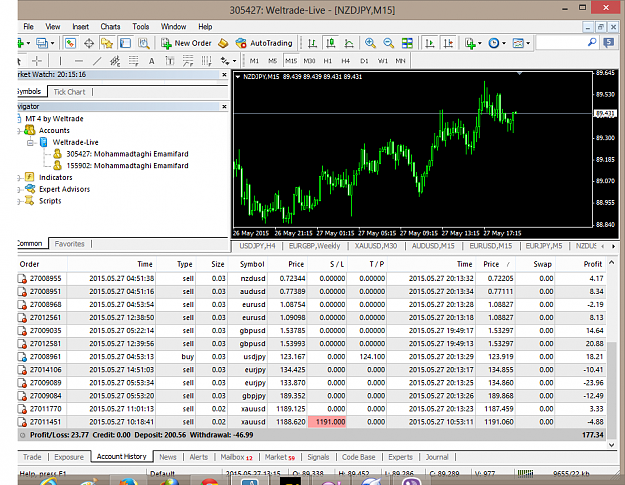Open the Tools menu
Viewport: 625px width, 485px height.
click(x=141, y=27)
